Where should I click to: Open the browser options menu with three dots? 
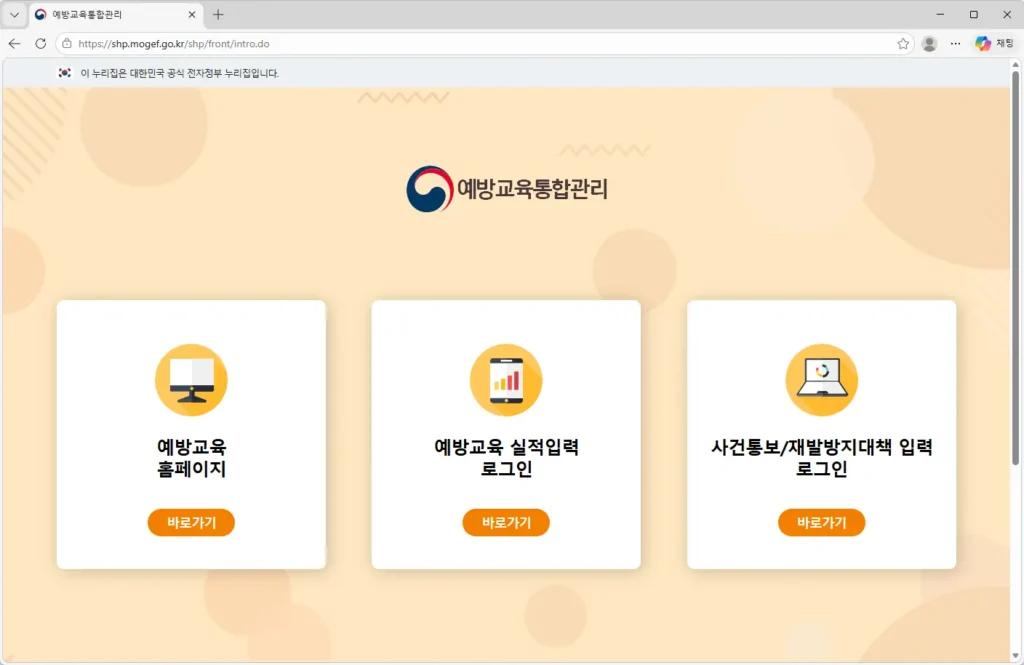[x=956, y=43]
